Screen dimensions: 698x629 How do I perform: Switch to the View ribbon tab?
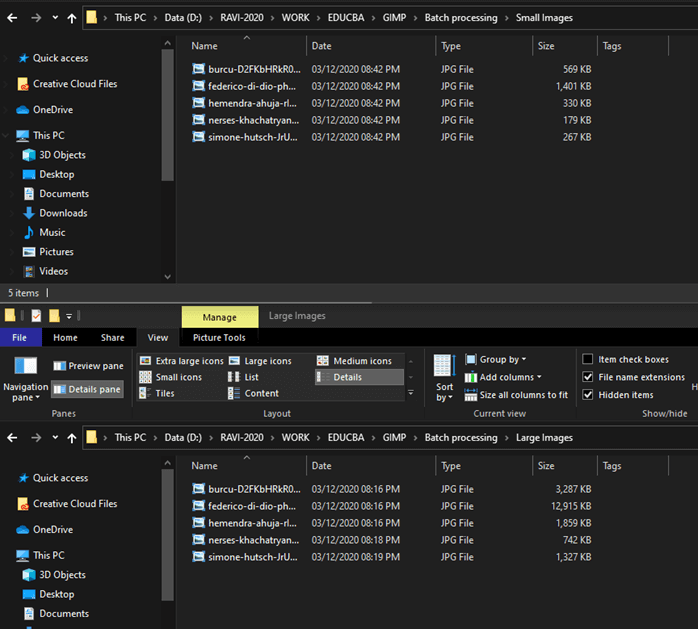tap(158, 338)
